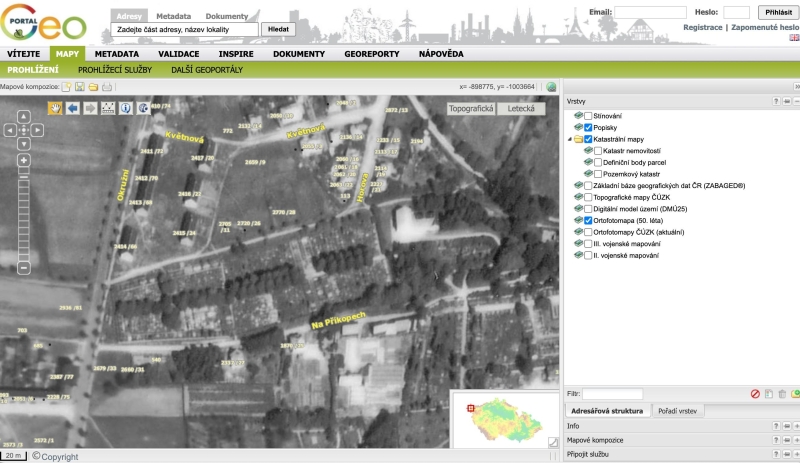
Task: Activate the info query tool
Action: click(x=126, y=108)
